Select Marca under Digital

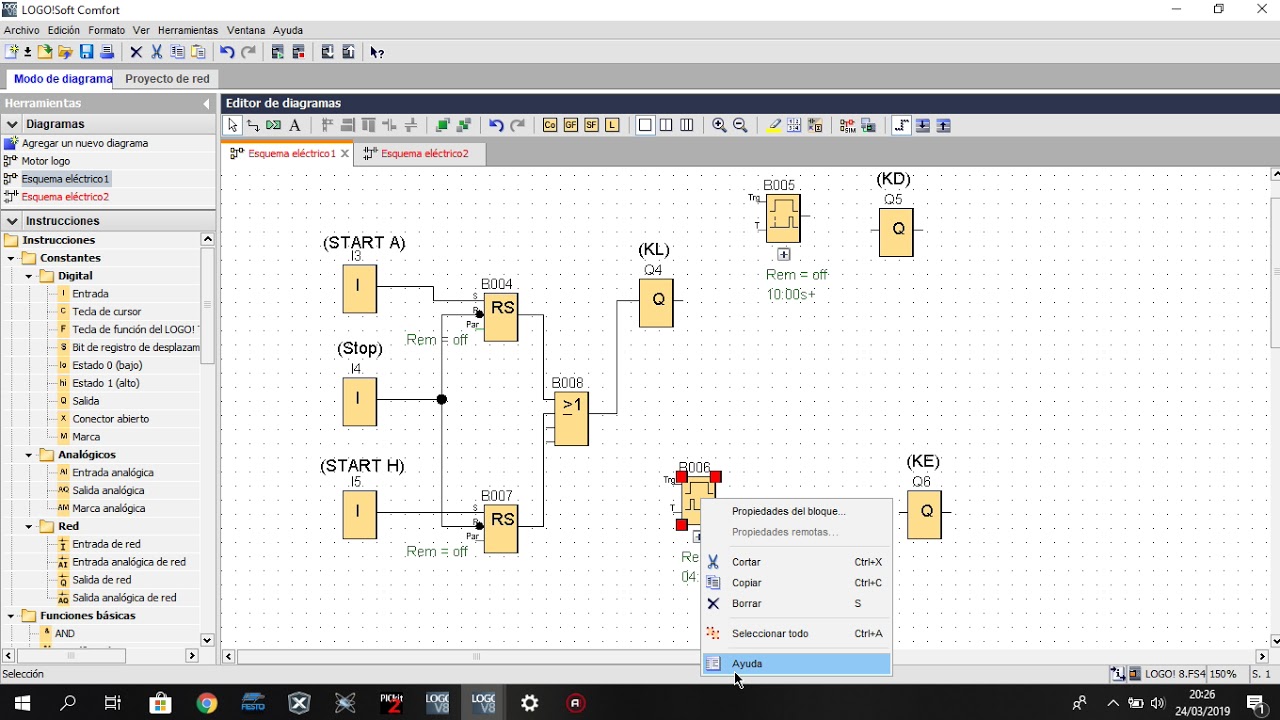(x=86, y=437)
